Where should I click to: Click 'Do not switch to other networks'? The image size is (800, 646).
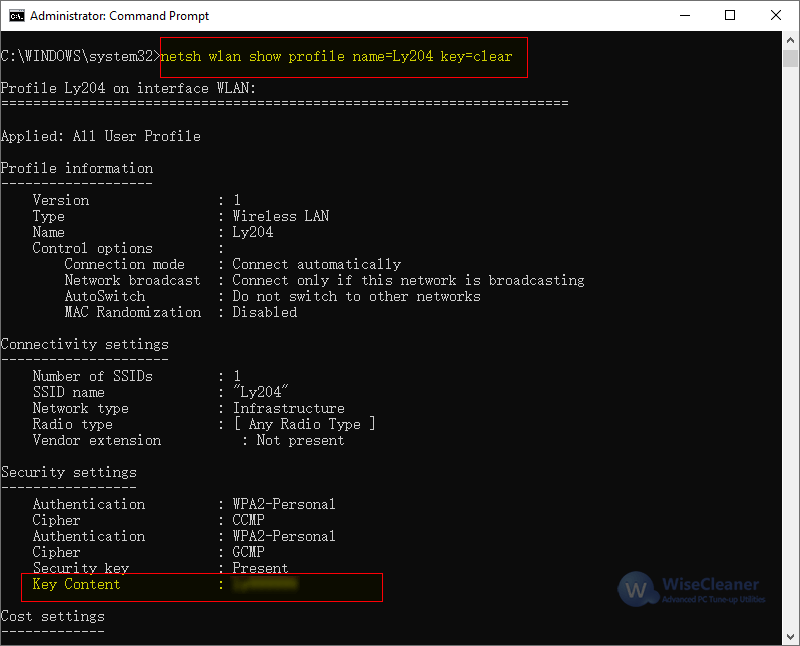click(x=356, y=296)
